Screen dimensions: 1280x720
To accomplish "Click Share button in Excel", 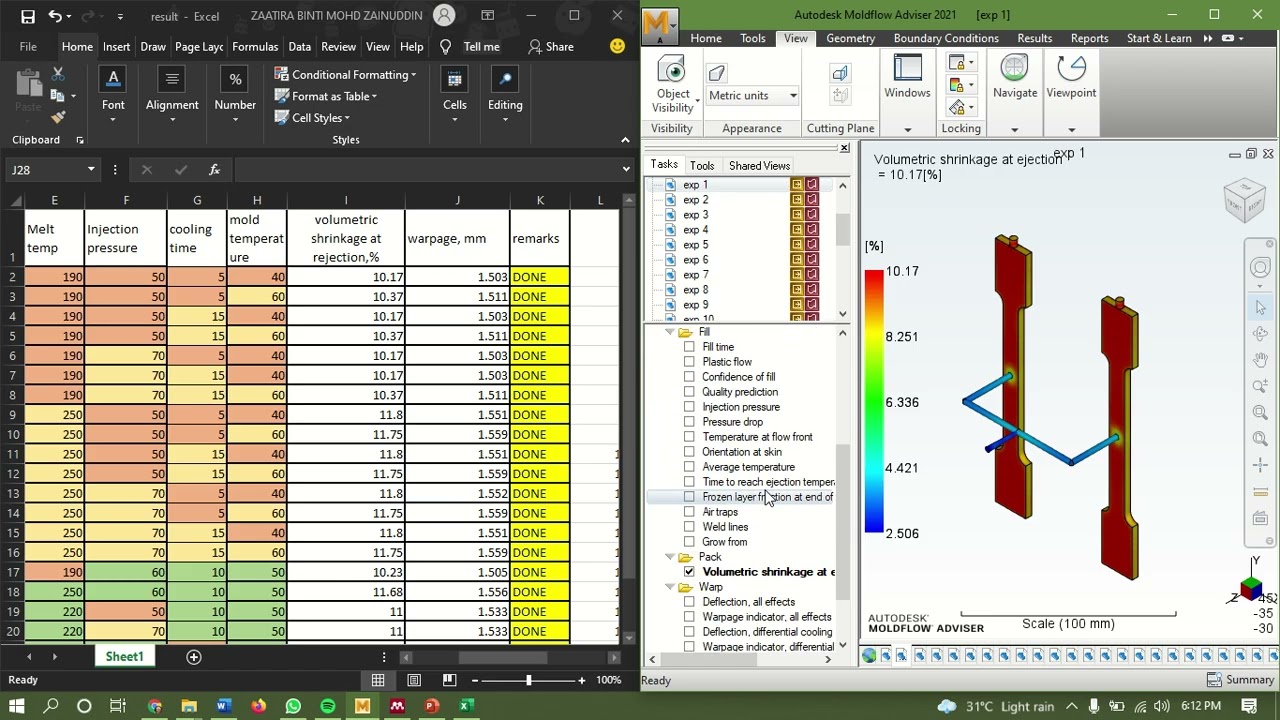I will pyautogui.click(x=551, y=47).
